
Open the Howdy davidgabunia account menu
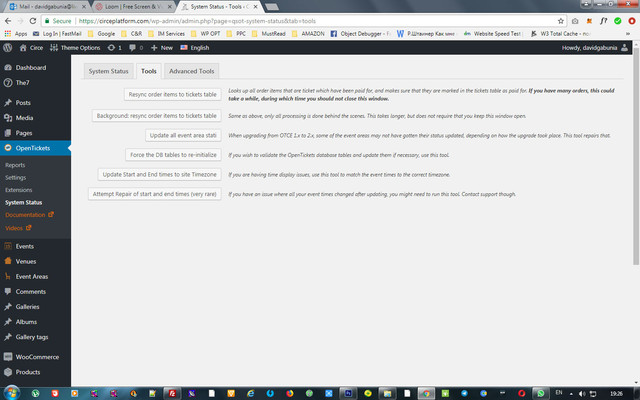coord(595,48)
